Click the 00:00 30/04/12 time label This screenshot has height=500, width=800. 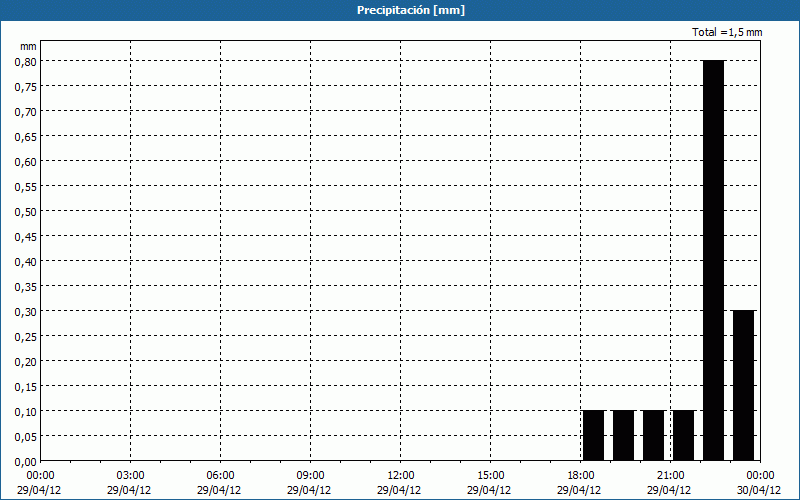click(x=760, y=483)
